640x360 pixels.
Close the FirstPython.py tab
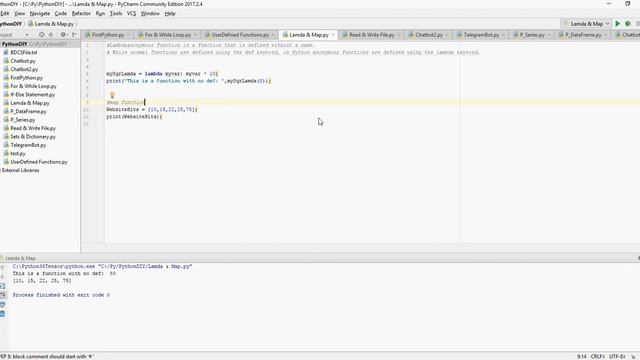tap(128, 35)
